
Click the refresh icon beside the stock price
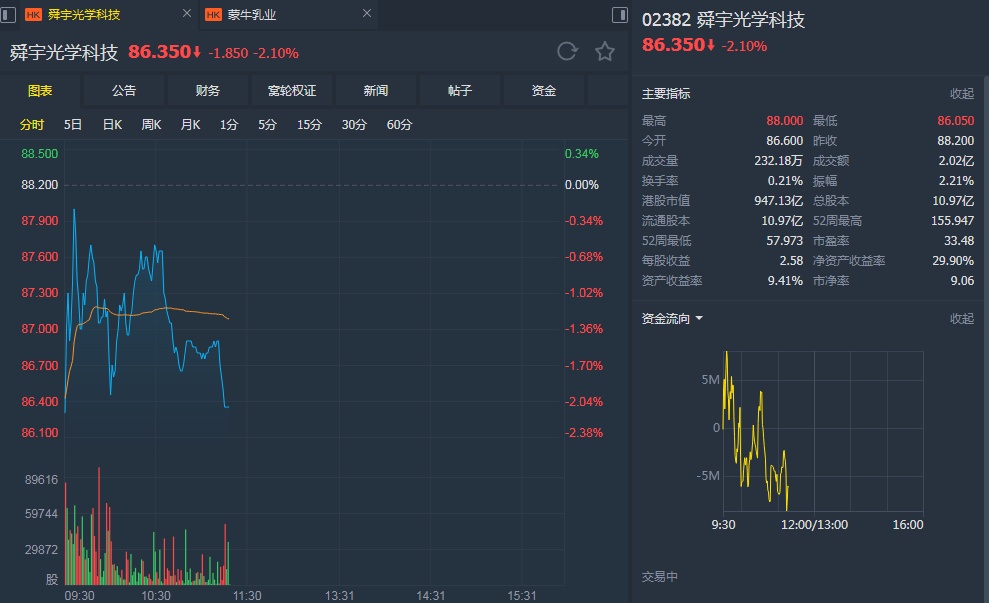pyautogui.click(x=567, y=52)
